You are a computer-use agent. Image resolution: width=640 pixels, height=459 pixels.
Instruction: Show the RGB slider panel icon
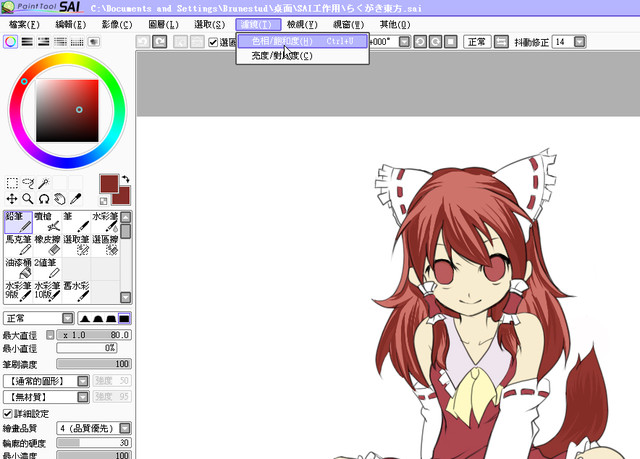[x=27, y=42]
